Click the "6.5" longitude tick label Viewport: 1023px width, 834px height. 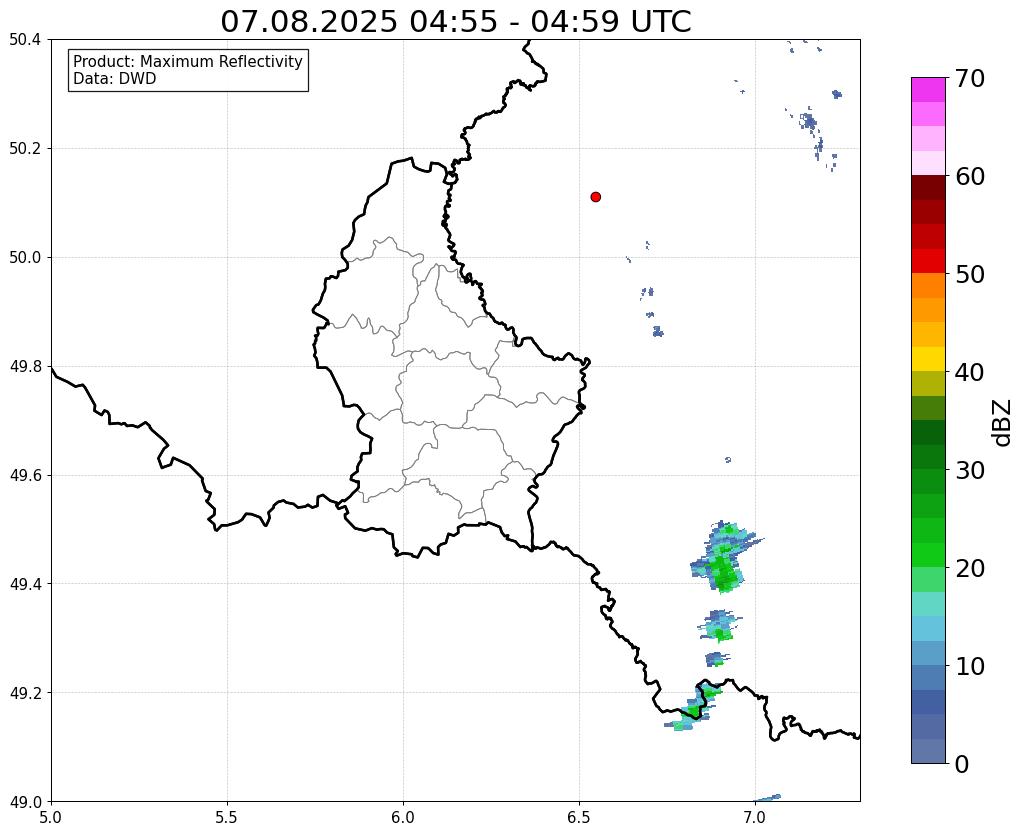579,817
